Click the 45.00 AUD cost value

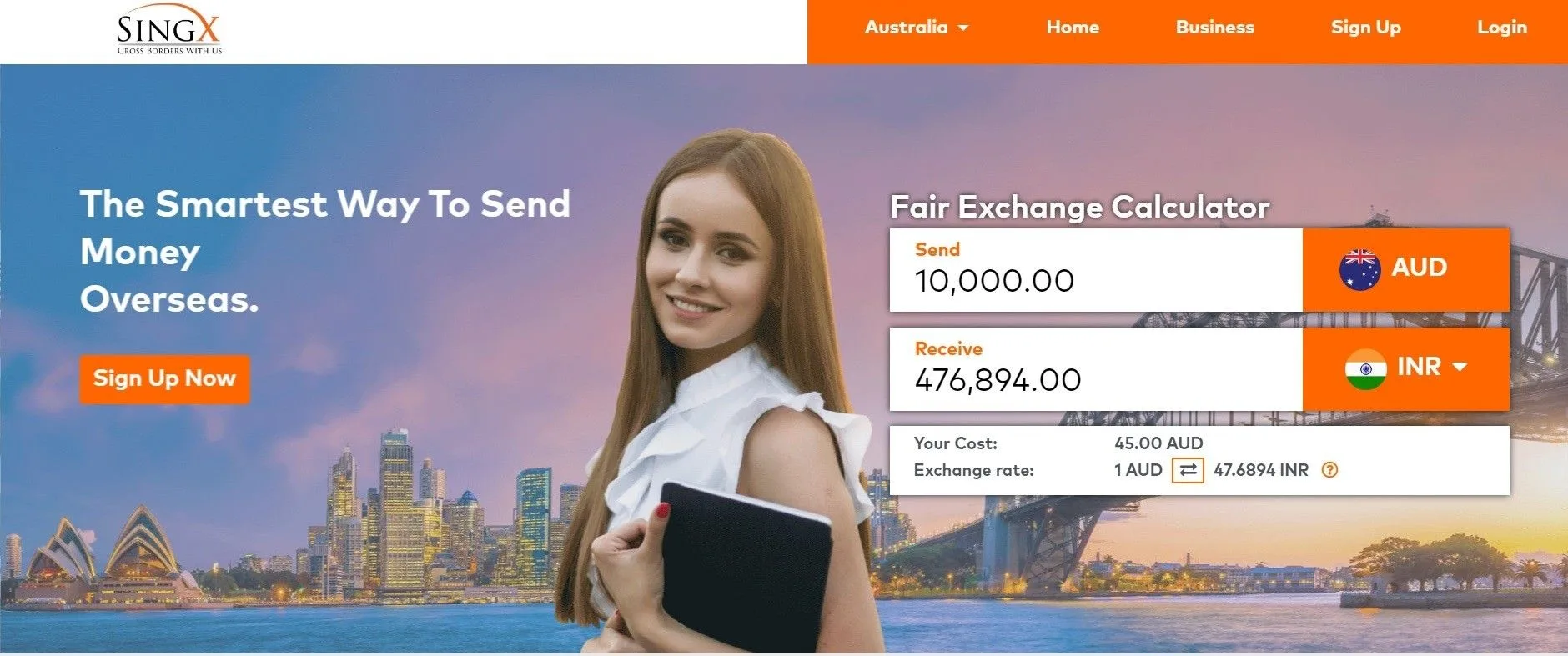click(1158, 443)
